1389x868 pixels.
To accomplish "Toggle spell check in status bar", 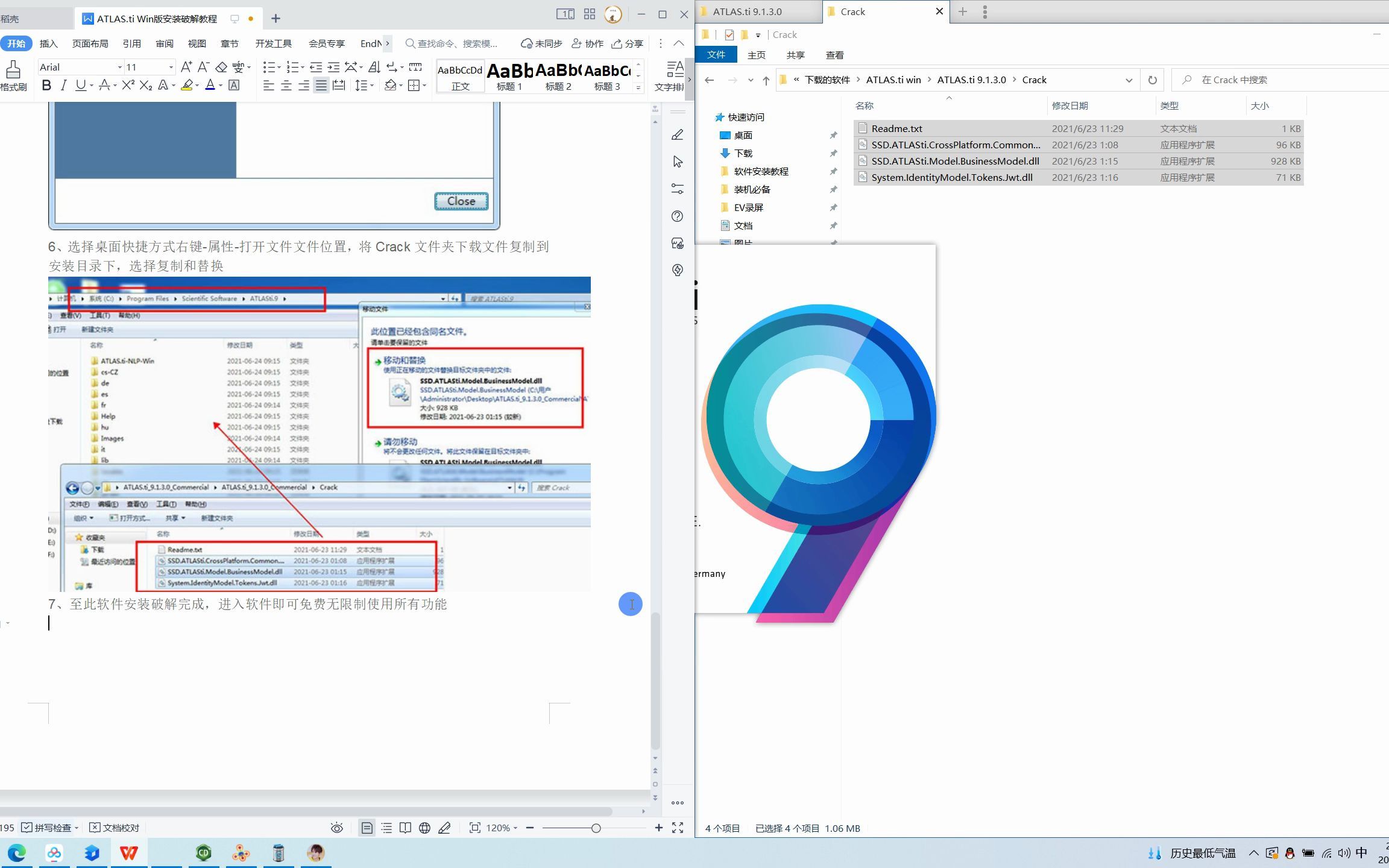I will (x=46, y=828).
